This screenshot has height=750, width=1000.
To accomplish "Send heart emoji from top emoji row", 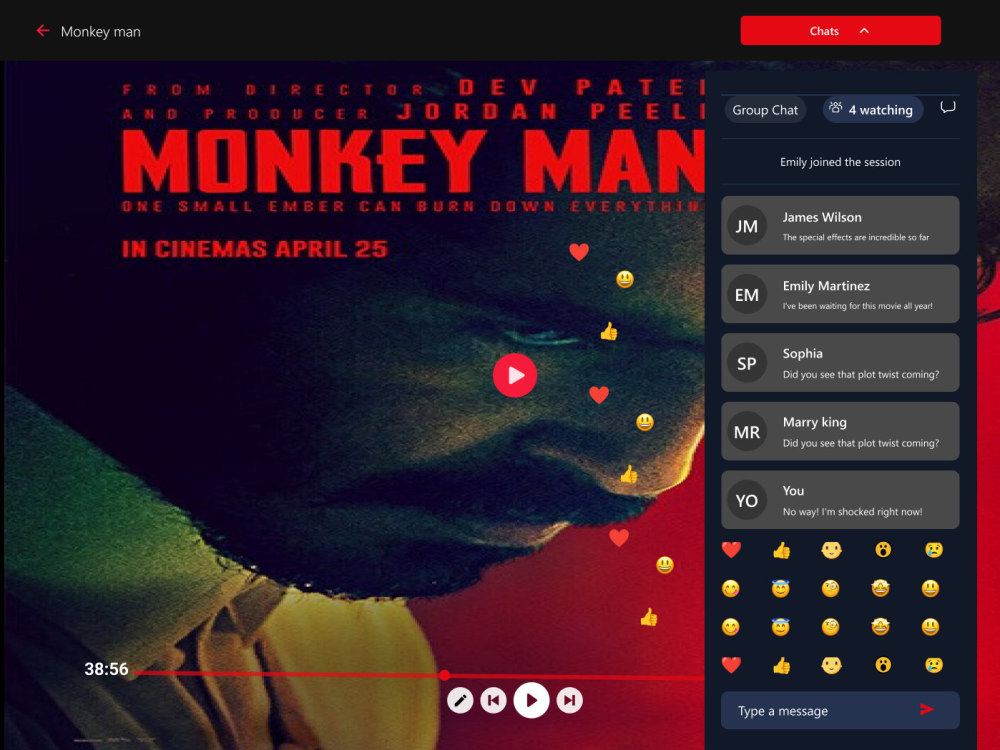I will click(731, 550).
